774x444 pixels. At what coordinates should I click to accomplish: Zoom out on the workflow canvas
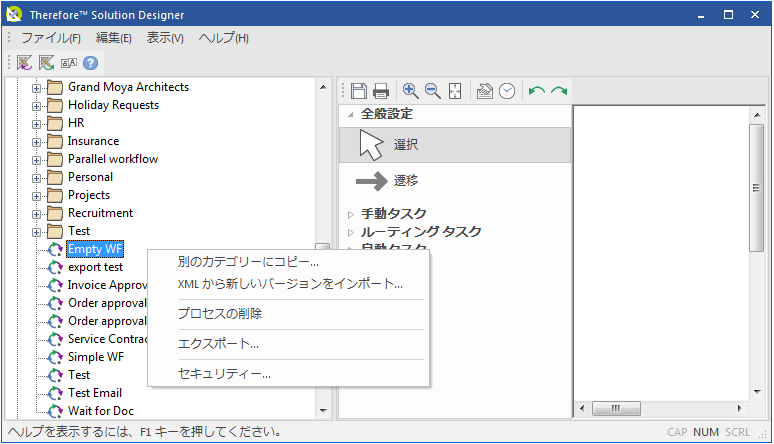click(x=433, y=91)
